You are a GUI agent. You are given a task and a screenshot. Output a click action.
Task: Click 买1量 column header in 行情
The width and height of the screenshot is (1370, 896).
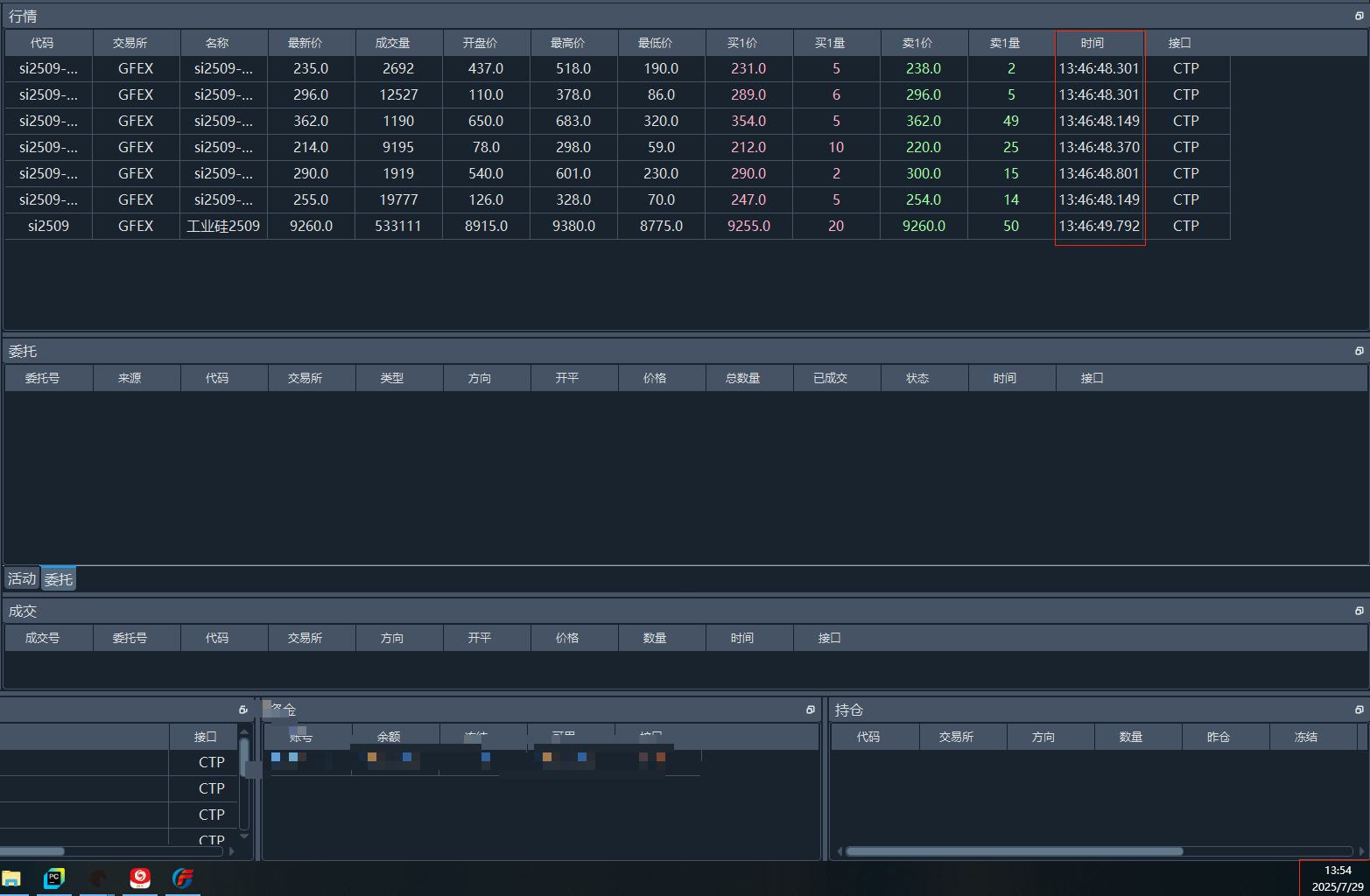pos(836,43)
